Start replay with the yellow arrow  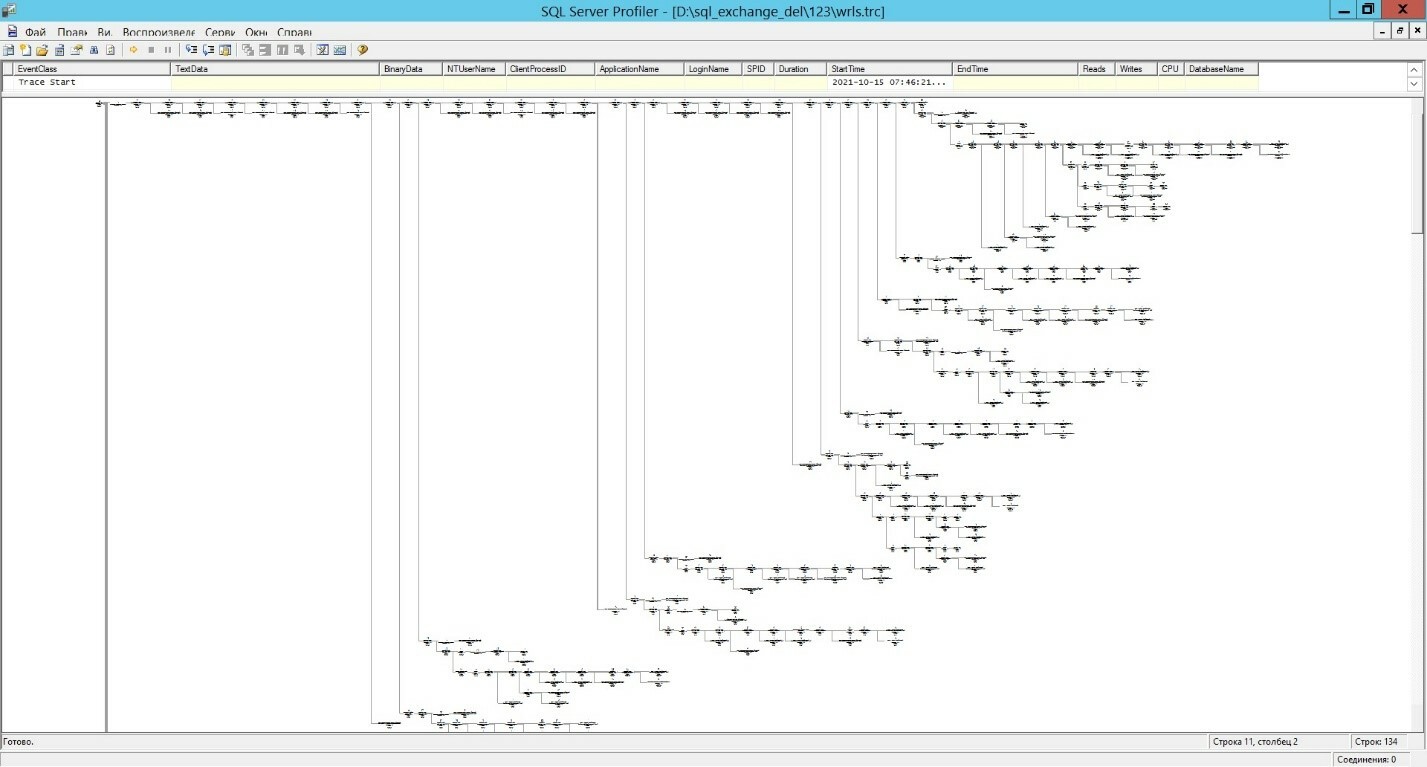point(134,50)
